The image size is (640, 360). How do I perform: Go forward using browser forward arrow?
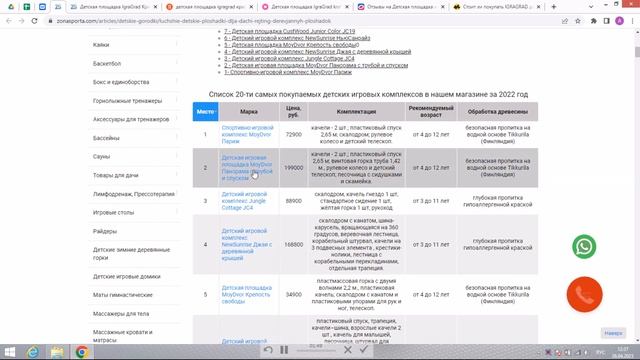pyautogui.click(x=22, y=21)
